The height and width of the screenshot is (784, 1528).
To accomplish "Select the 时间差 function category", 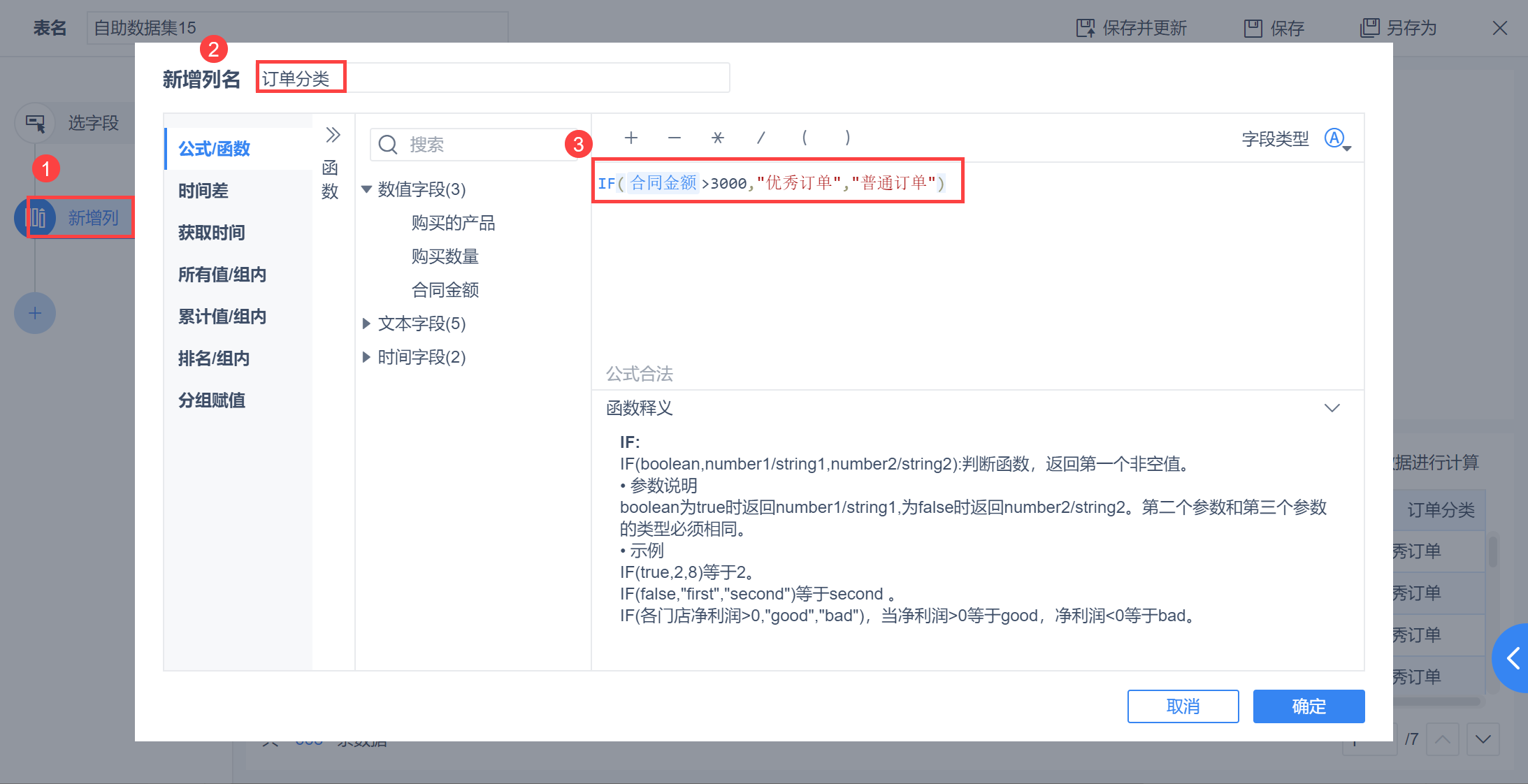I will point(203,191).
